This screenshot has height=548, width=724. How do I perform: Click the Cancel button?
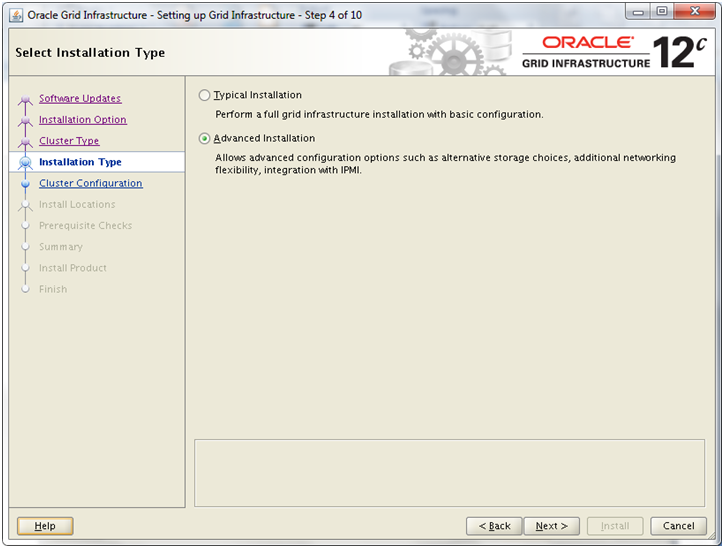point(678,526)
